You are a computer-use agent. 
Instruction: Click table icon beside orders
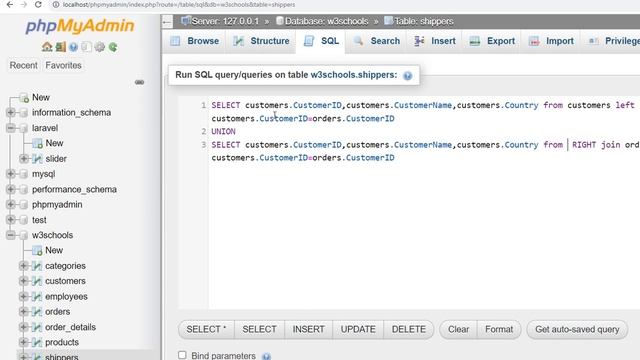[x=37, y=312]
